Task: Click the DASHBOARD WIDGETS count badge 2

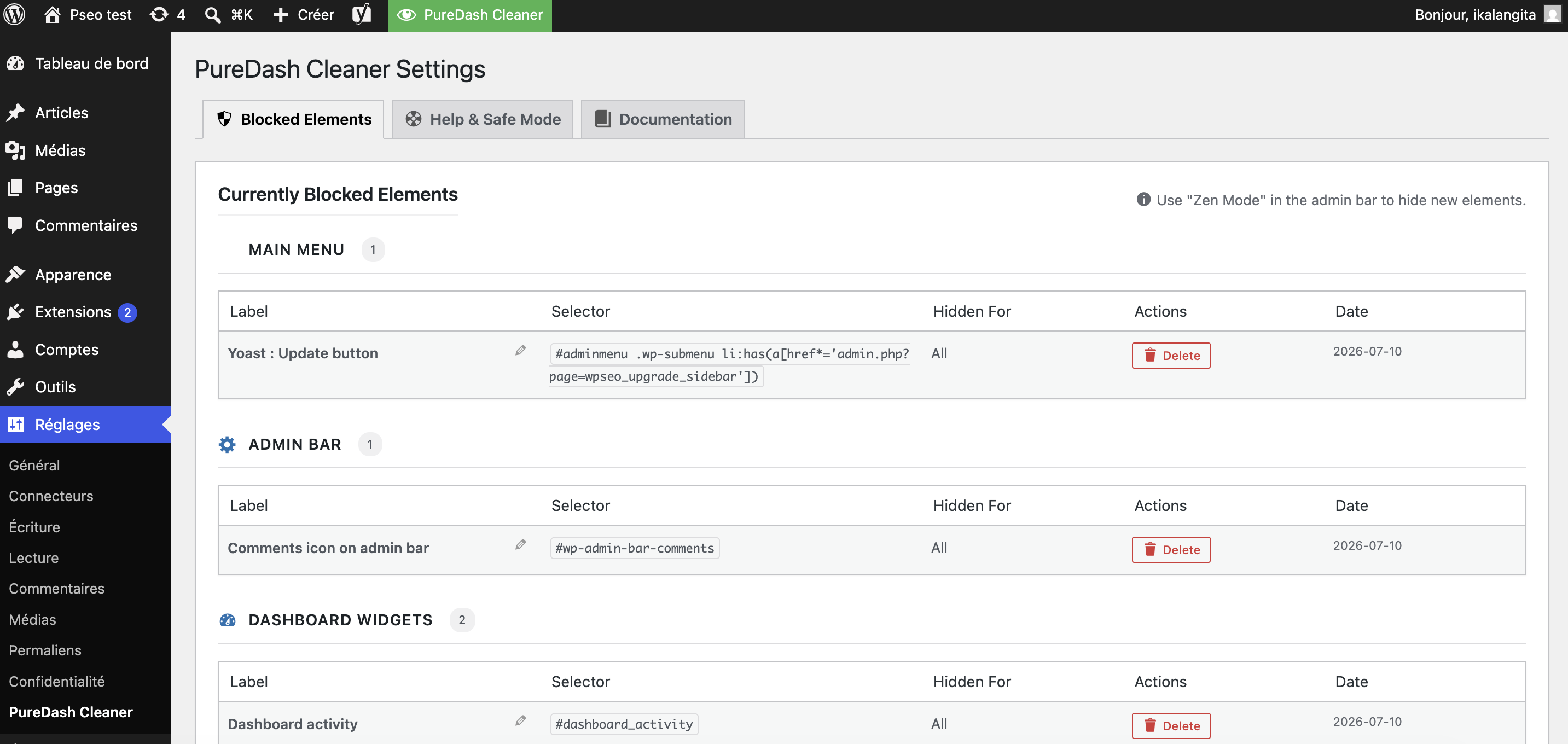Action: [x=462, y=620]
